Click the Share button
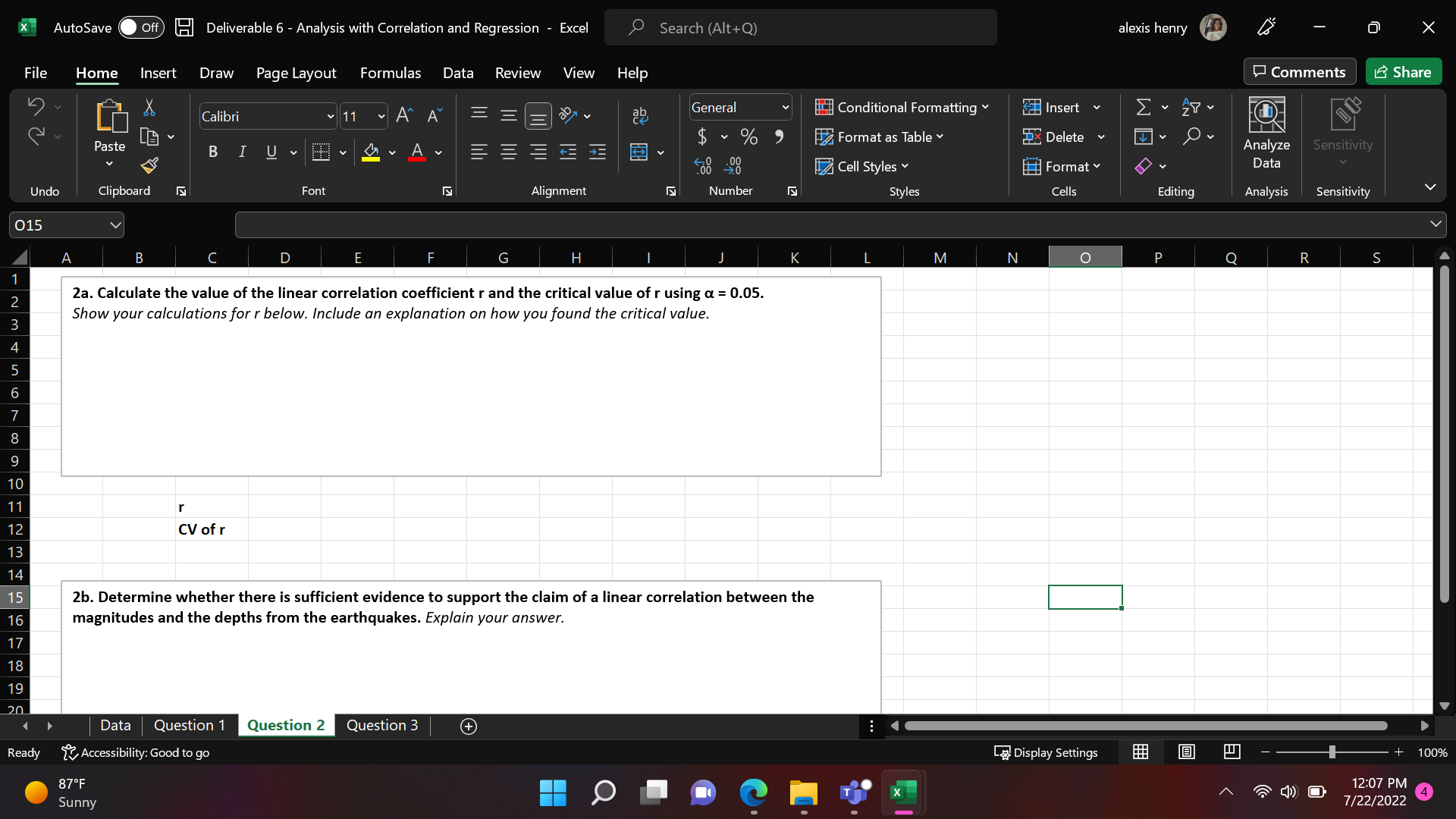 click(x=1404, y=72)
